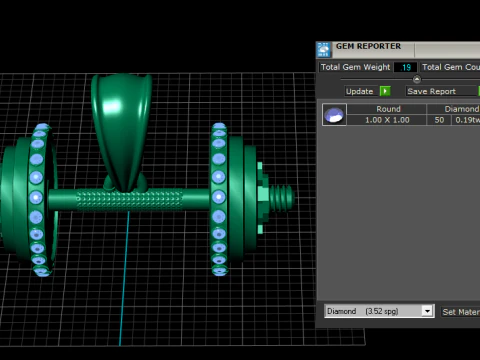Click the slider handle under Total Gem Weight
480x360 pixels.
(x=417, y=79)
